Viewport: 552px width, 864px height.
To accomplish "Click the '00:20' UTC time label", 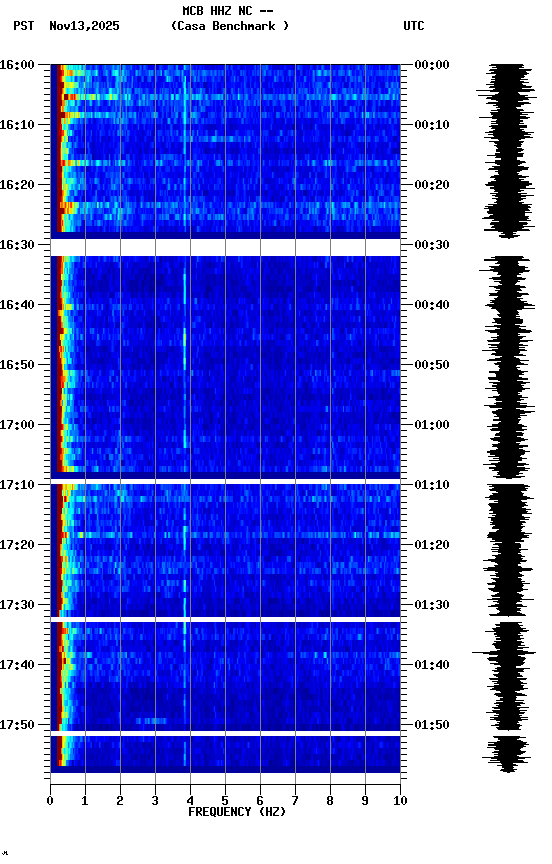I will pos(432,185).
